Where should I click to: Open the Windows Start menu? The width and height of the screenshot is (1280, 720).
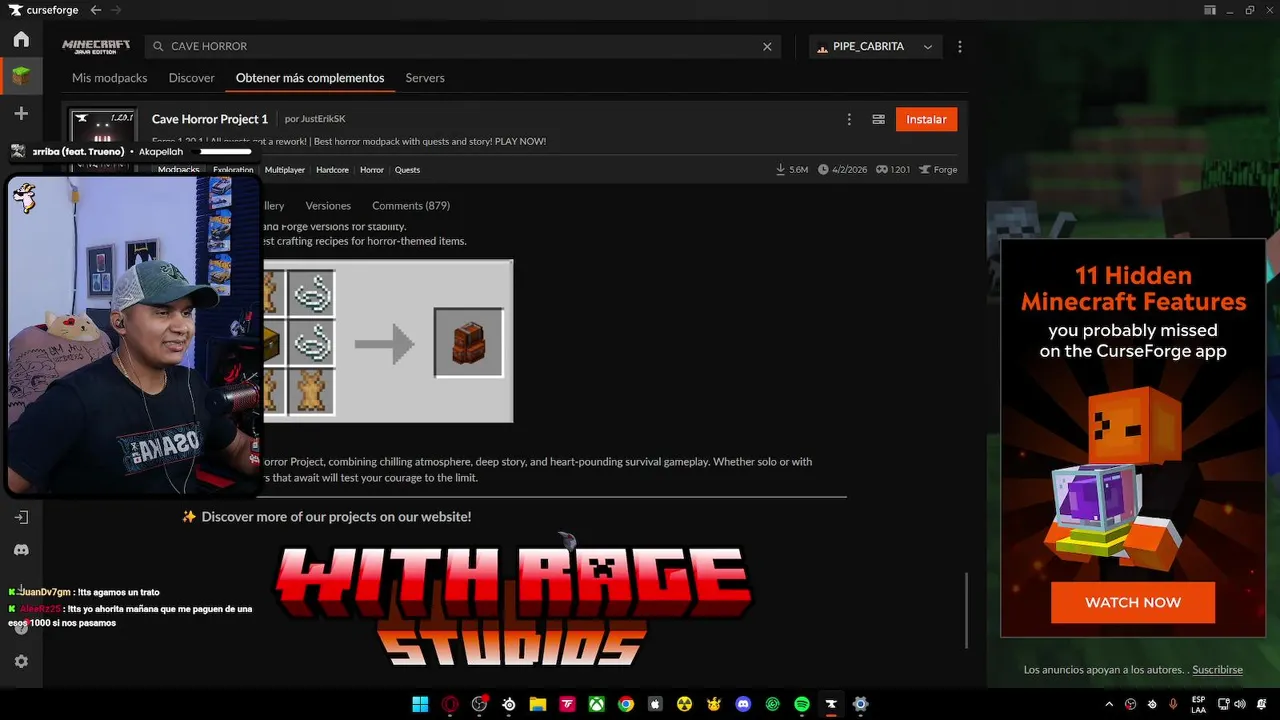[420, 704]
